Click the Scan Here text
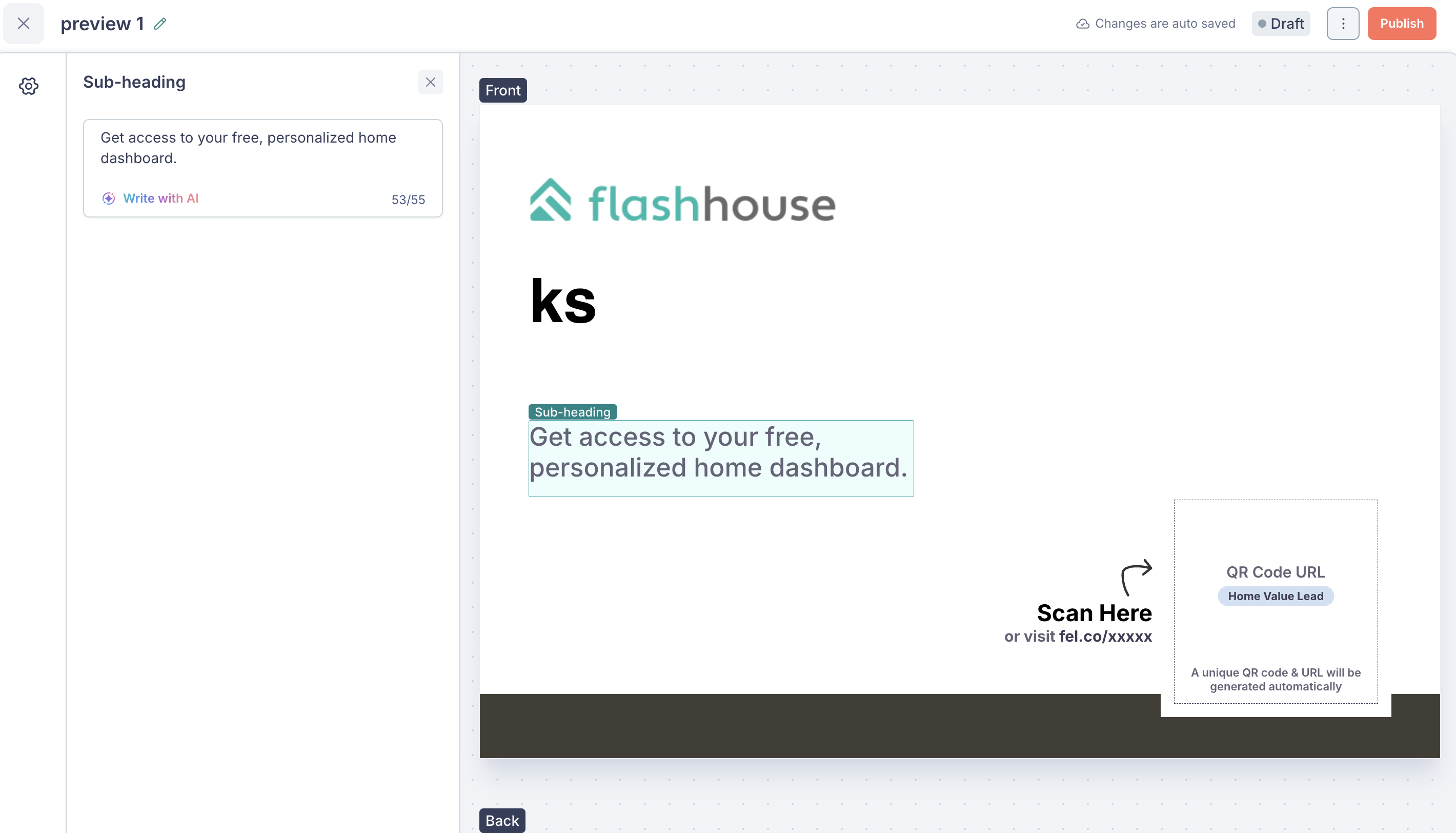 coord(1094,613)
